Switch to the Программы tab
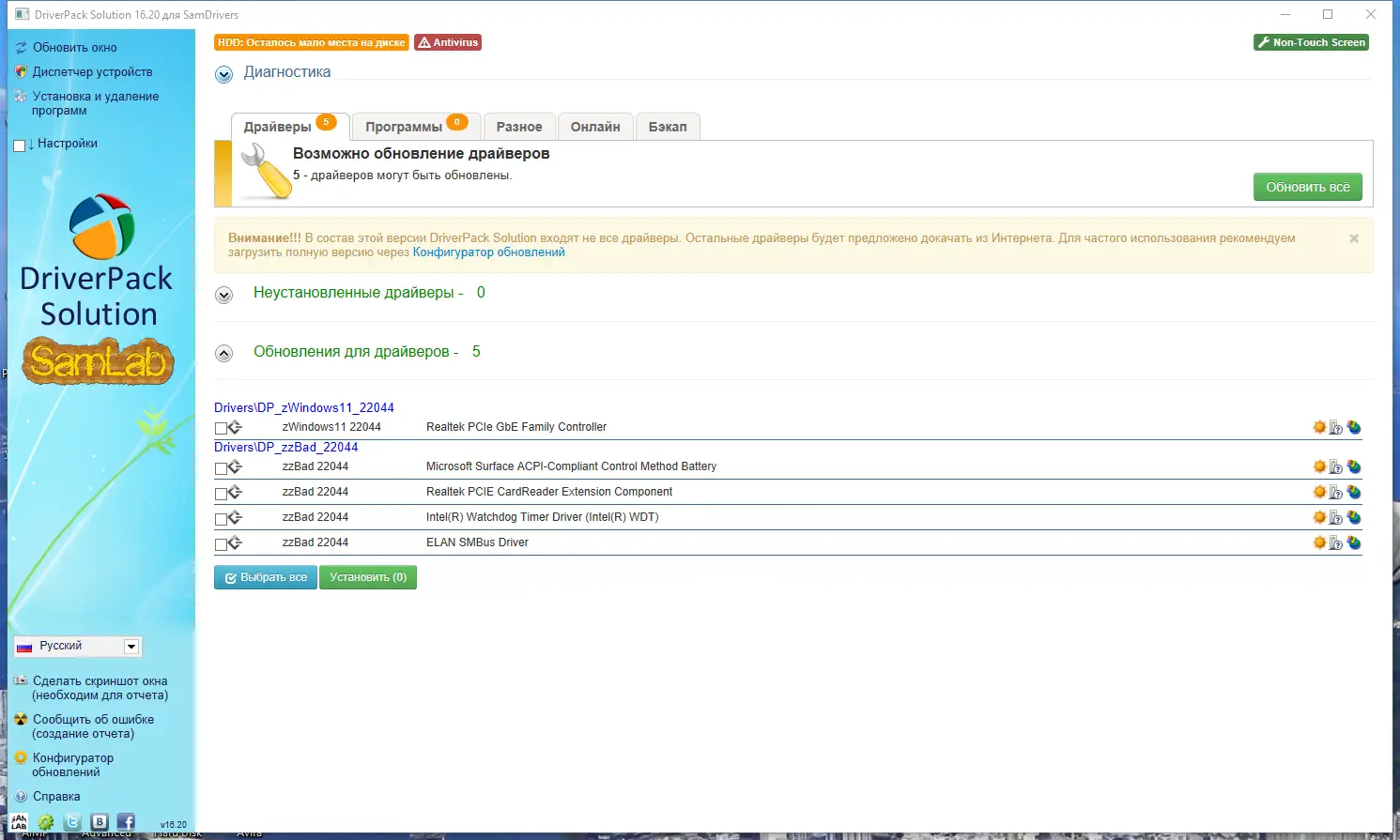This screenshot has width=1400, height=840. (417, 127)
